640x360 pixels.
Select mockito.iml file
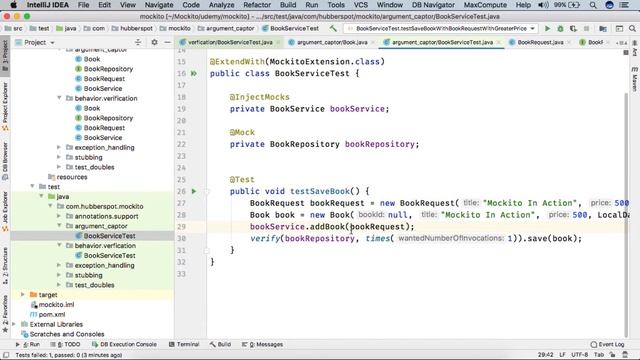click(x=56, y=304)
